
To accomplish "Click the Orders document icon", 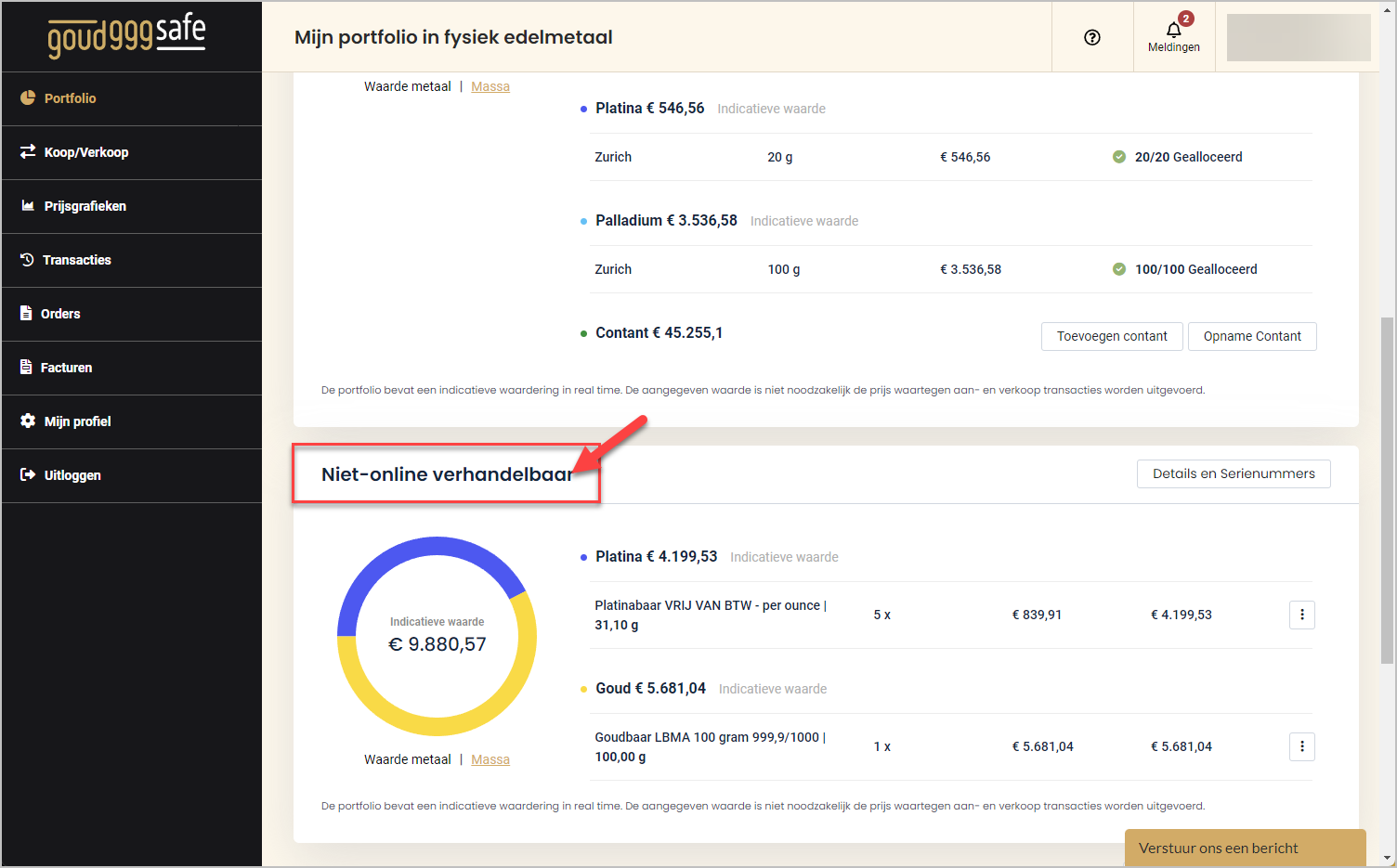I will pos(26,313).
